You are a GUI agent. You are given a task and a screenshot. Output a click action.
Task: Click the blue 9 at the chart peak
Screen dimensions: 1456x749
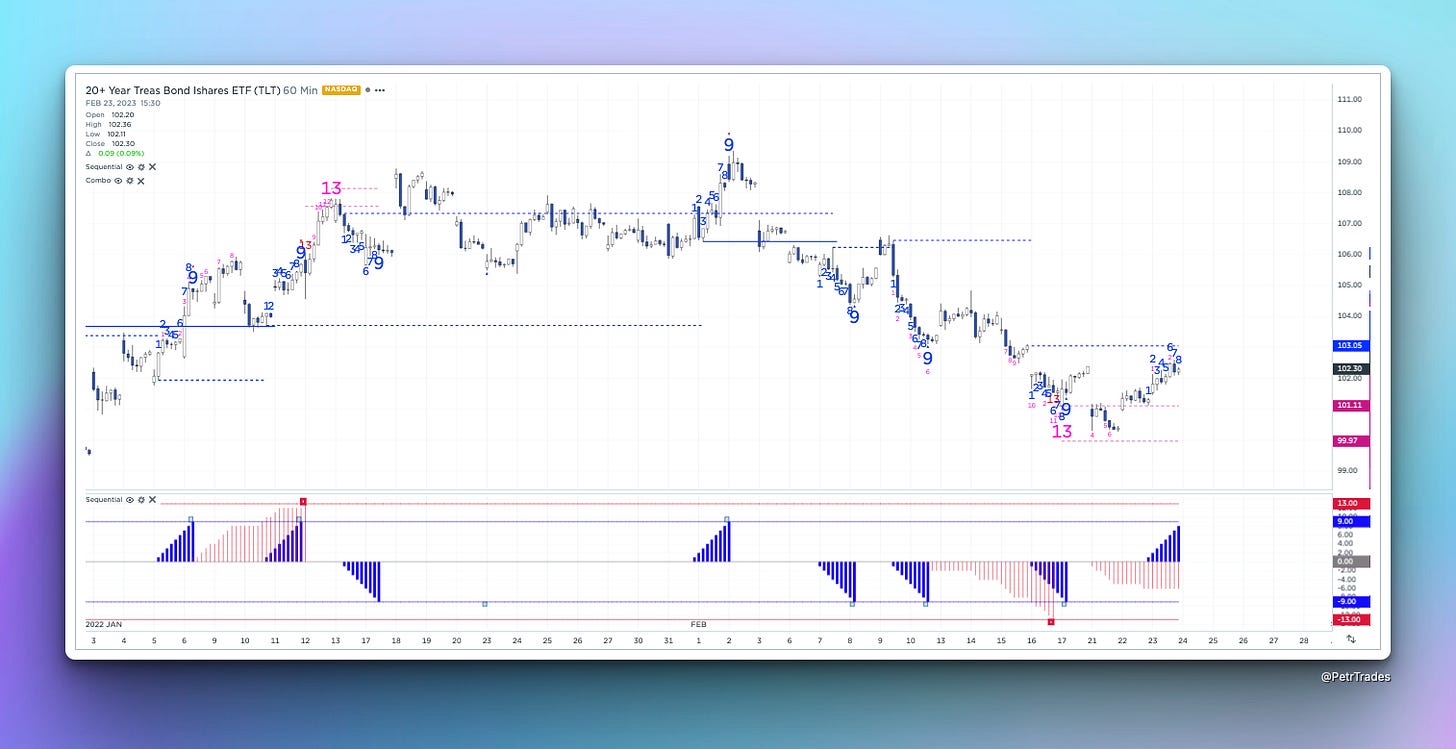[x=729, y=145]
